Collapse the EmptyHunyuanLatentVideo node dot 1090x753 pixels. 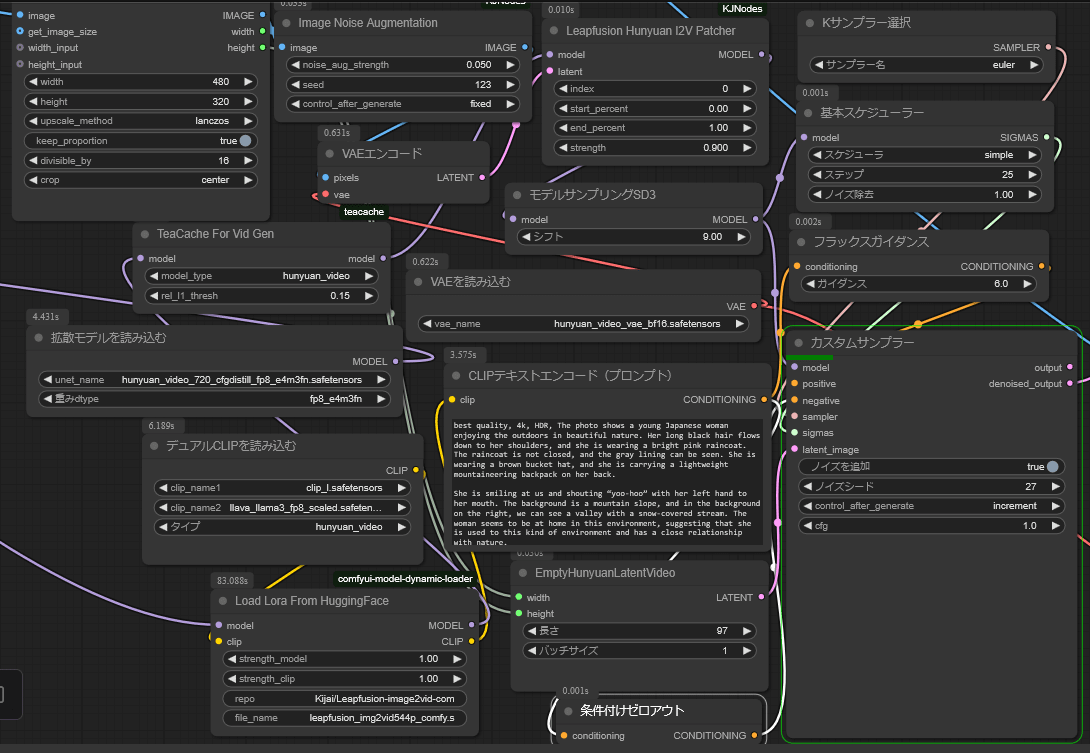pos(523,573)
